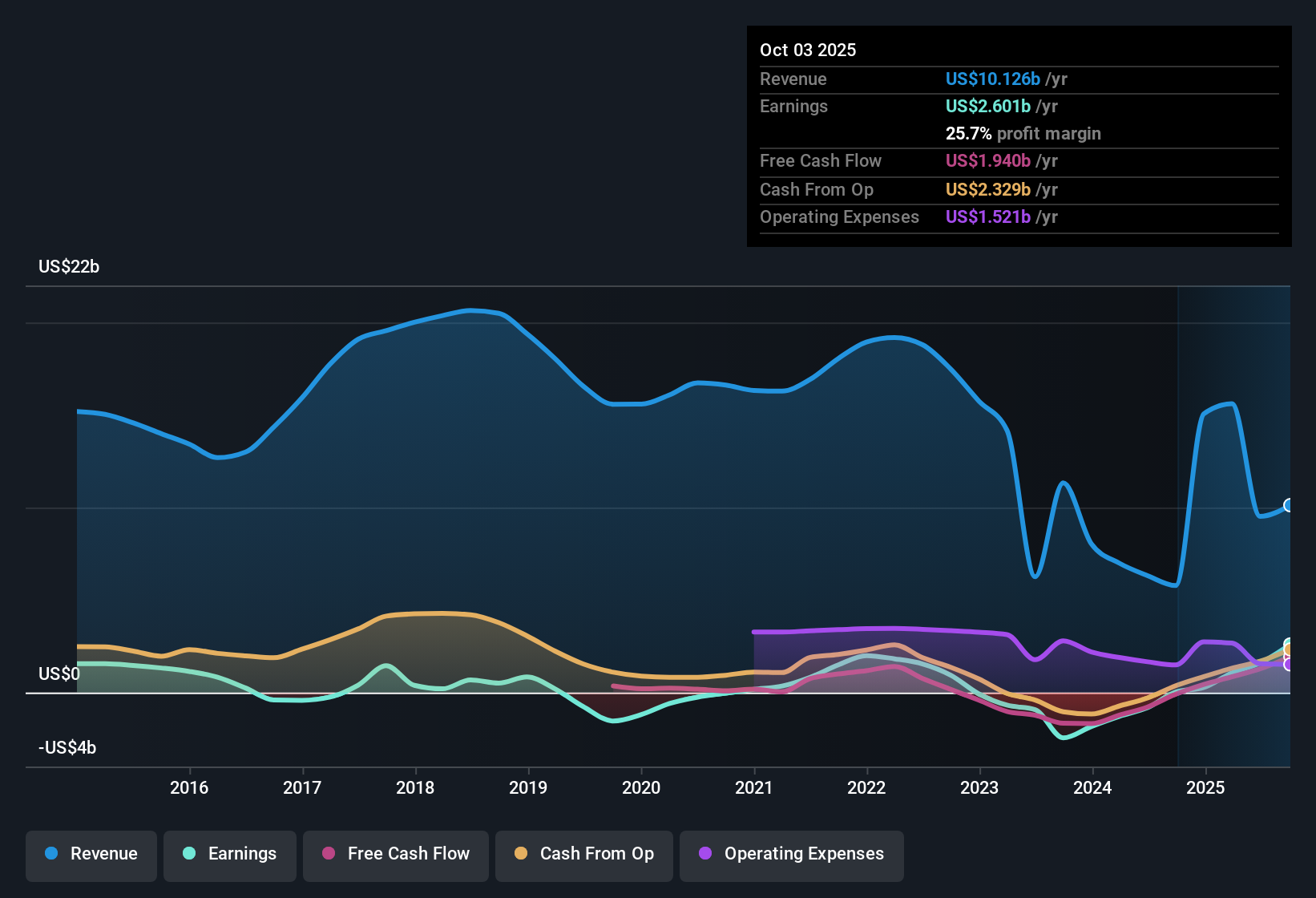Click the 2023 revenue dip on the chart

tap(1035, 574)
